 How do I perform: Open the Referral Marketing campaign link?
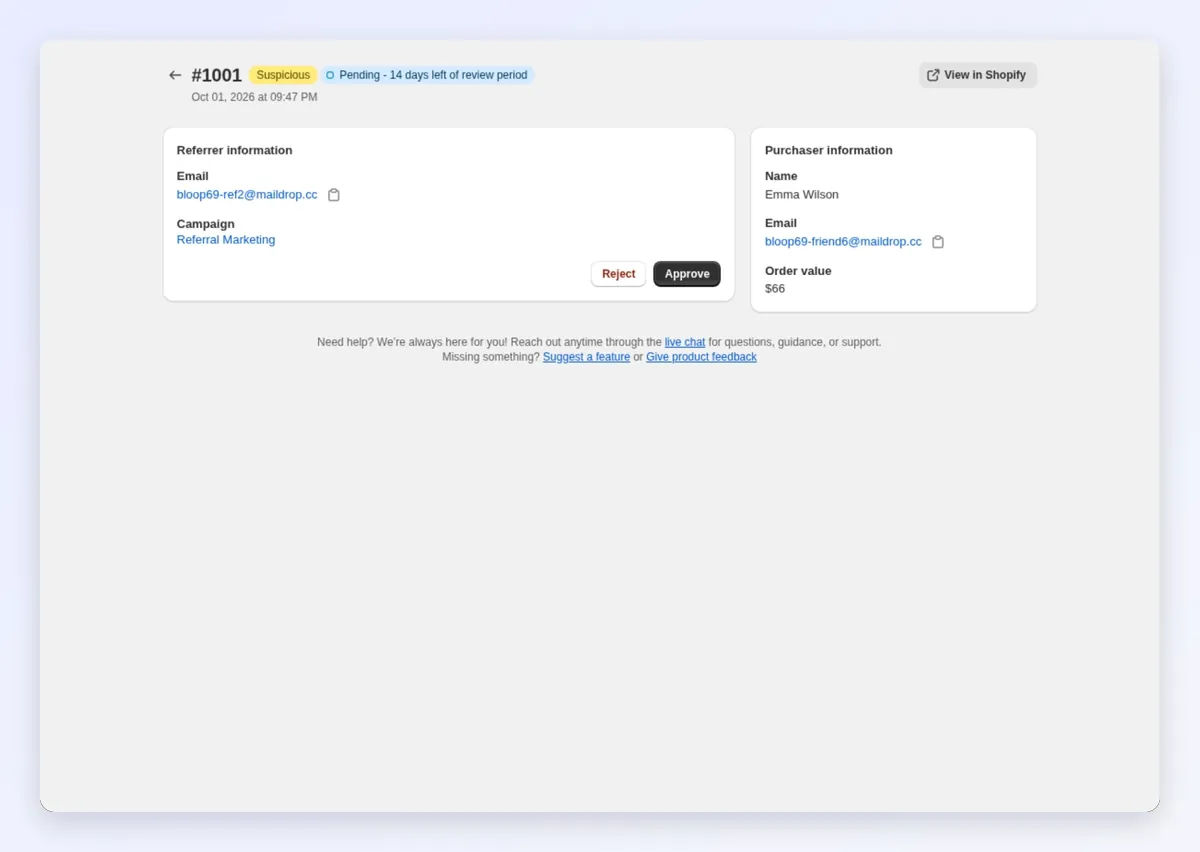(x=226, y=240)
